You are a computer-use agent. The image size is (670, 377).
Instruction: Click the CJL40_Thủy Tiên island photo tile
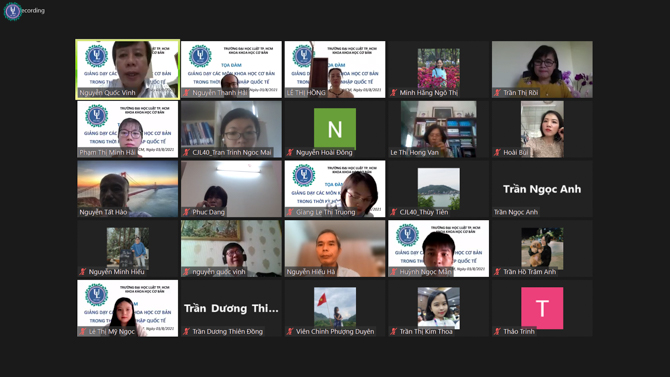(438, 188)
